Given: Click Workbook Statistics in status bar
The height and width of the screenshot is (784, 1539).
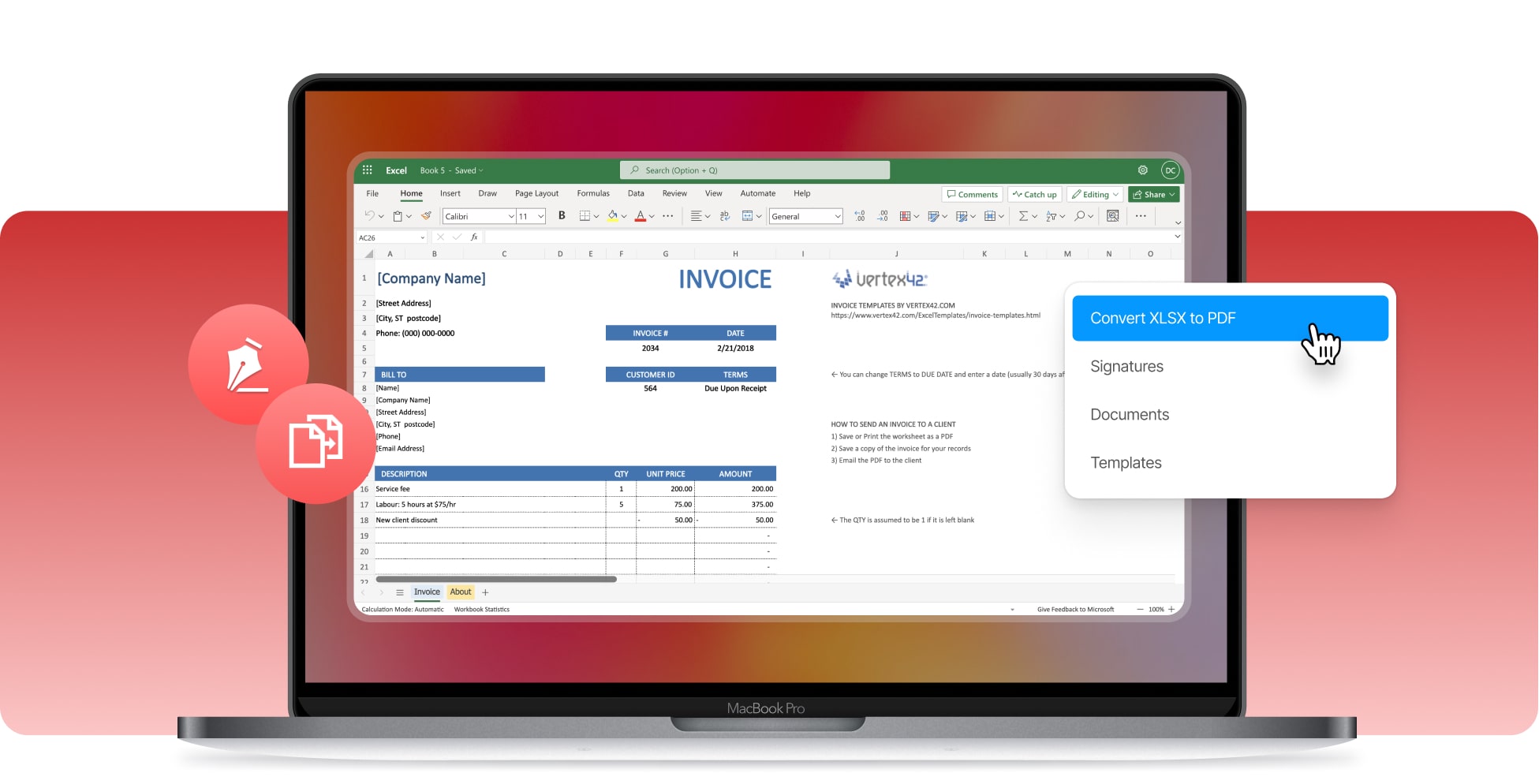Looking at the screenshot, I should click(481, 610).
